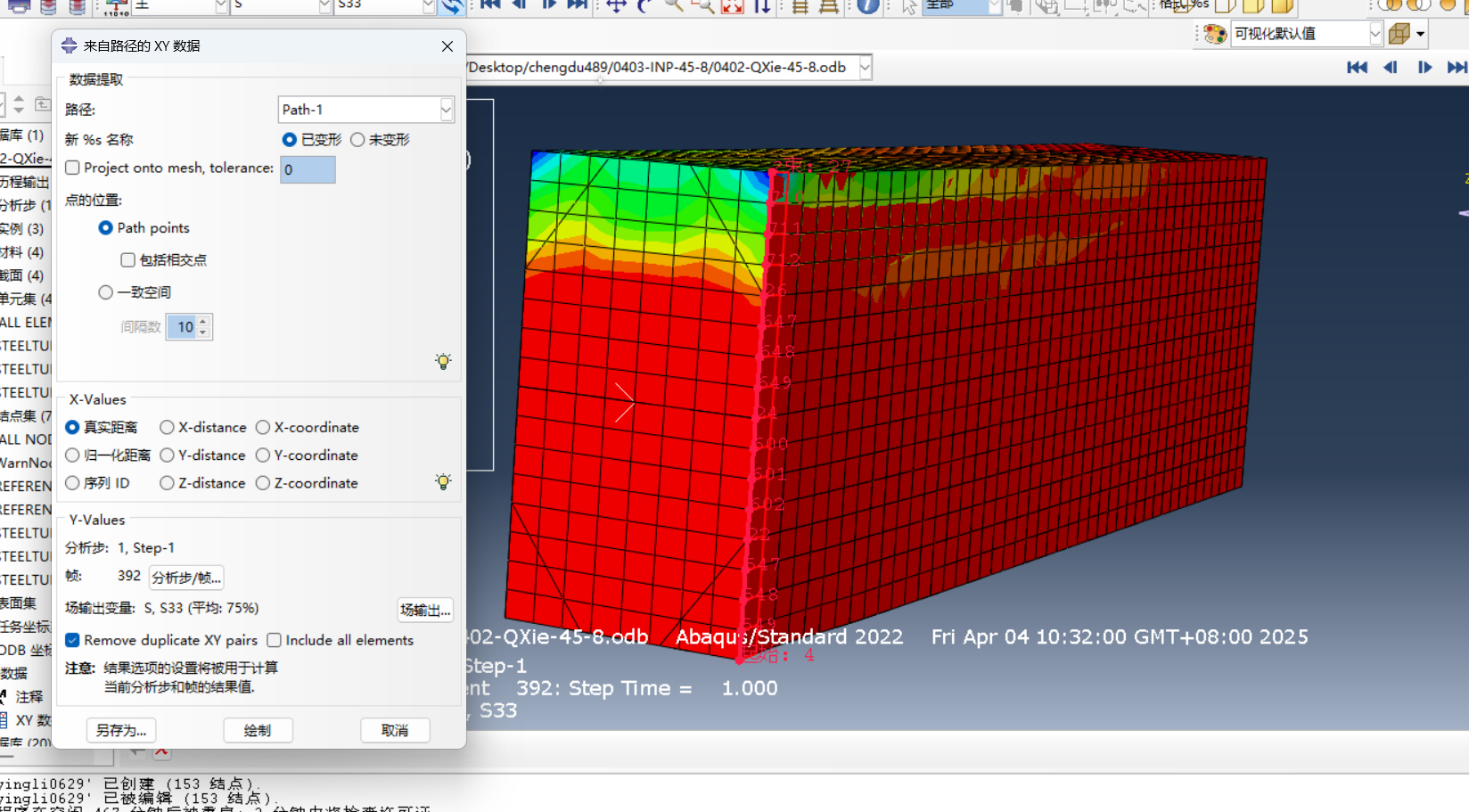Click the tip lightbulb in X-Values section
The height and width of the screenshot is (812, 1469).
point(443,481)
